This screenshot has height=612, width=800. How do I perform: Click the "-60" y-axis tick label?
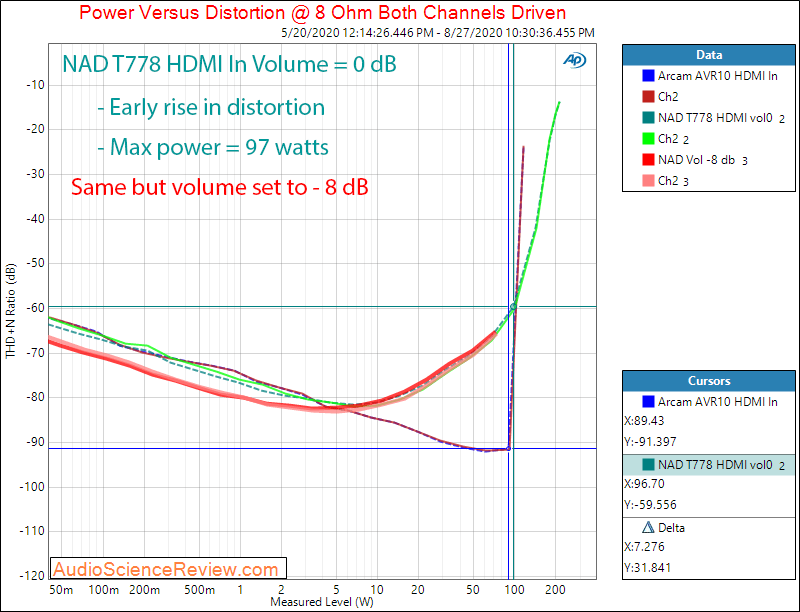[34, 308]
